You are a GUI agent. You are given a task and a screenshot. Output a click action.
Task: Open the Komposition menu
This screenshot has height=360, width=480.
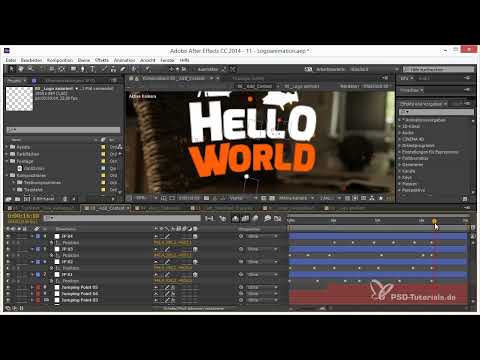(x=60, y=60)
